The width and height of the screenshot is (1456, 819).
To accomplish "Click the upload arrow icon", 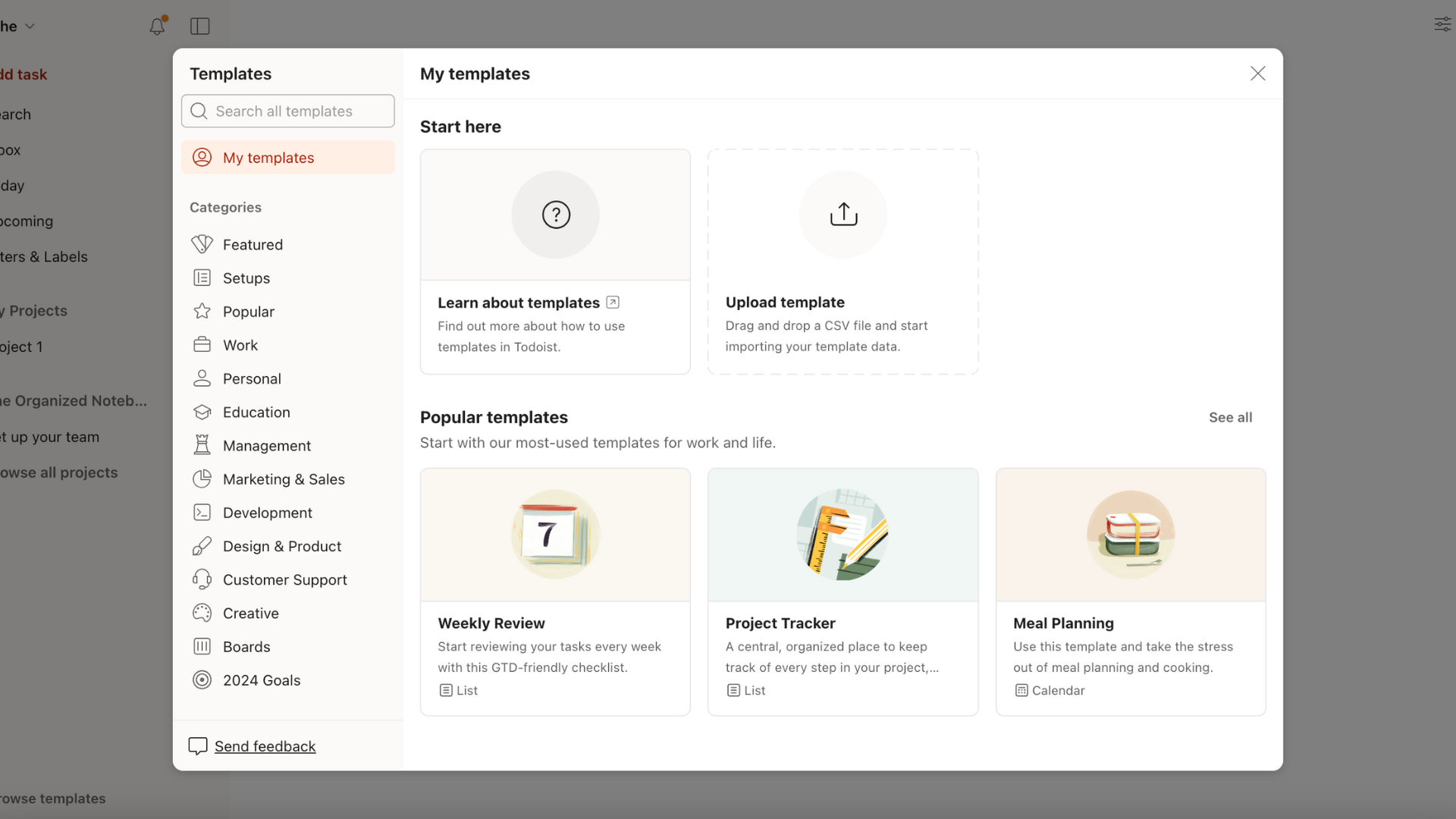I will (843, 215).
